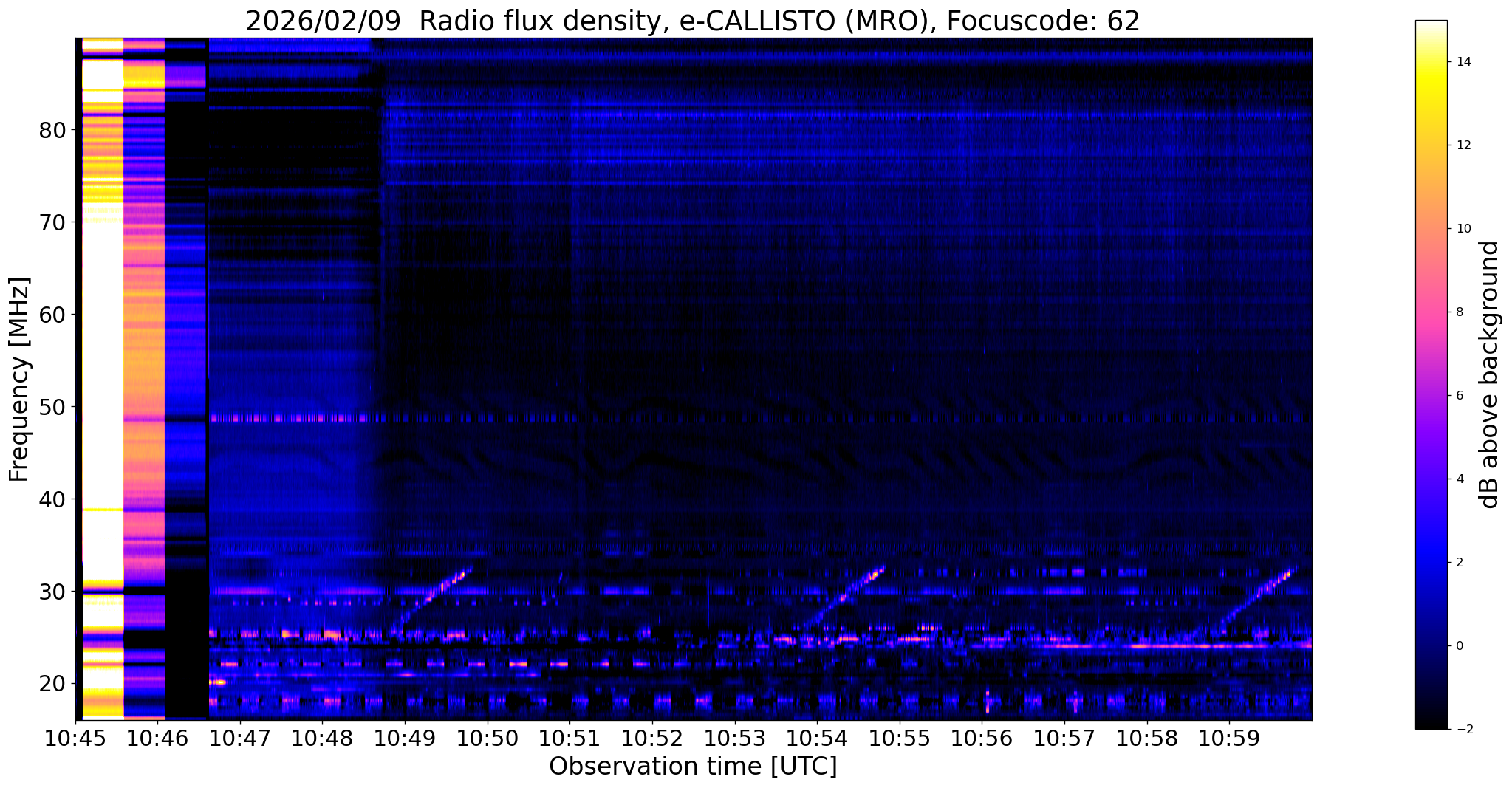The height and width of the screenshot is (788, 1512).
Task: Click the 10:45 time tick label
Action: click(75, 738)
